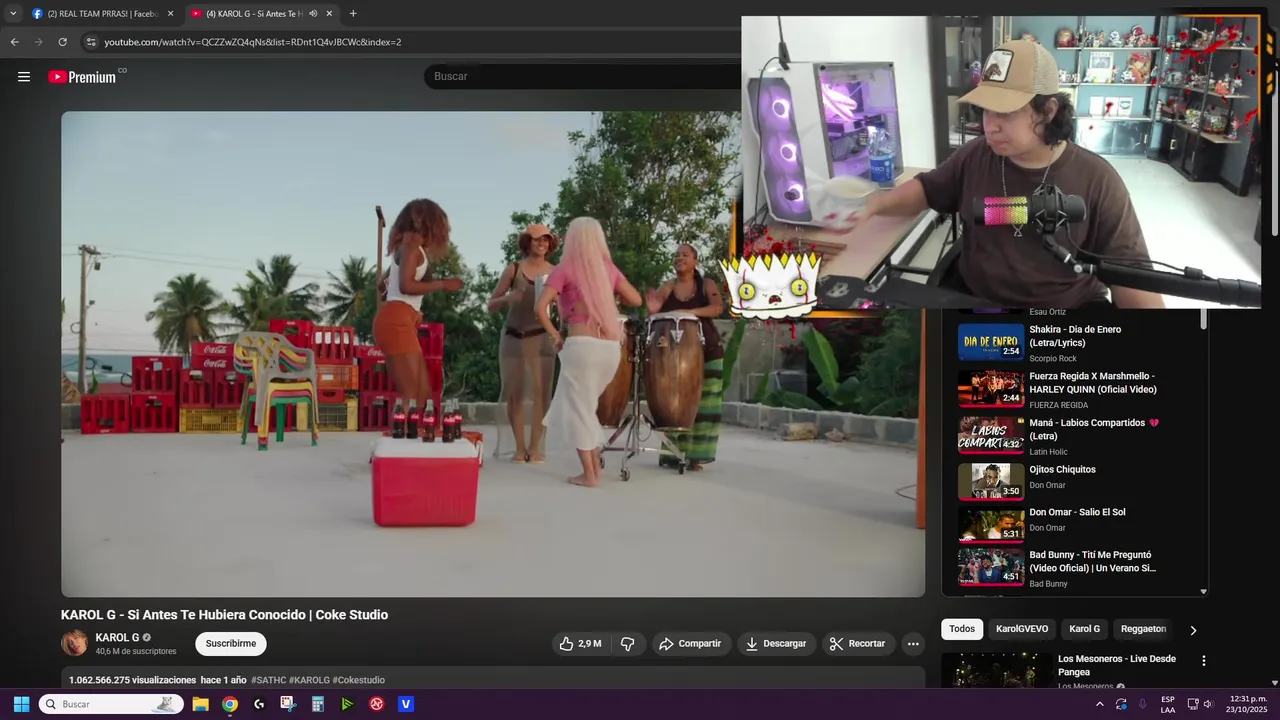Screen dimensions: 1280x720
Task: Focus the YouTube Buscar search field
Action: point(580,76)
